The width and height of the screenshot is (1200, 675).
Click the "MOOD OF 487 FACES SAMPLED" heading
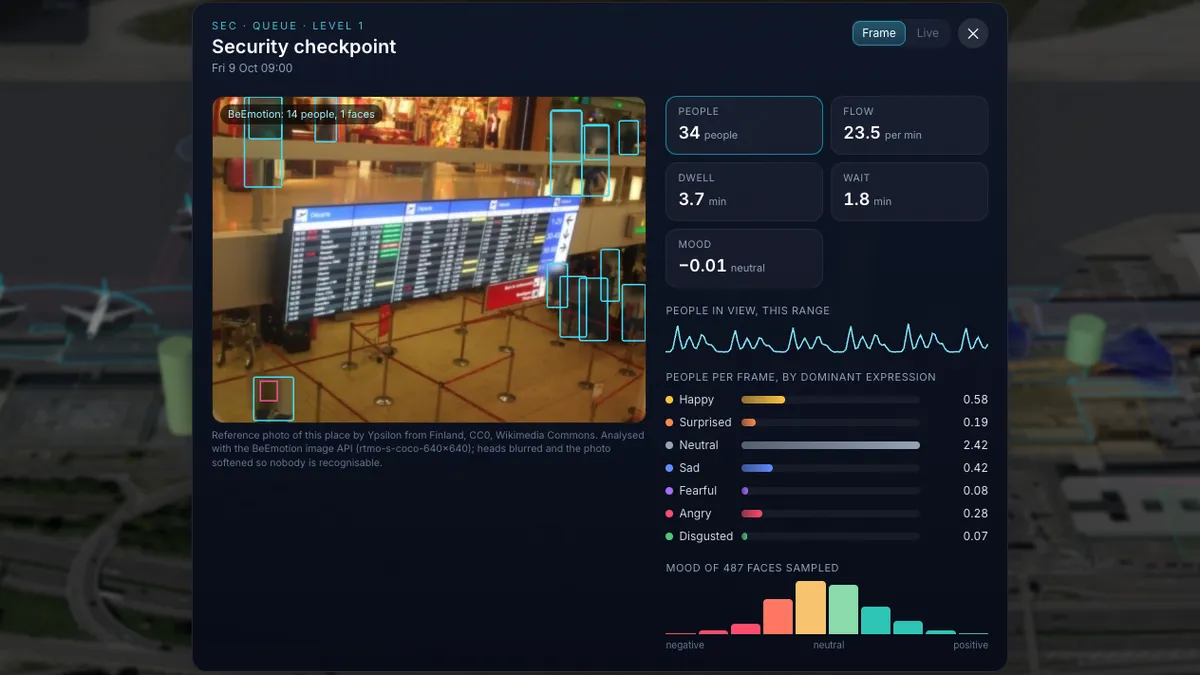(752, 568)
